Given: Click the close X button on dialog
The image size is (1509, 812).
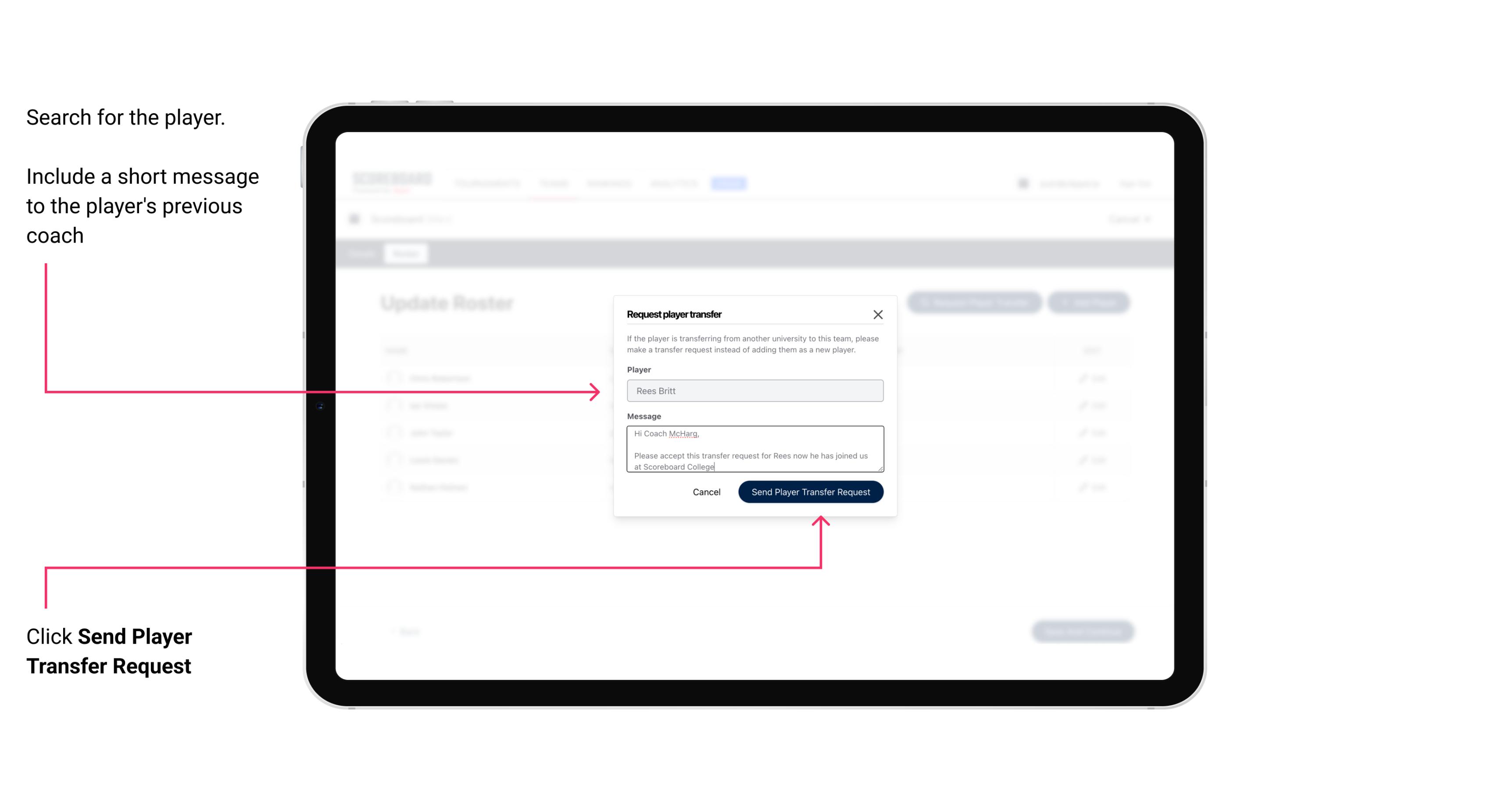Looking at the screenshot, I should pos(878,315).
